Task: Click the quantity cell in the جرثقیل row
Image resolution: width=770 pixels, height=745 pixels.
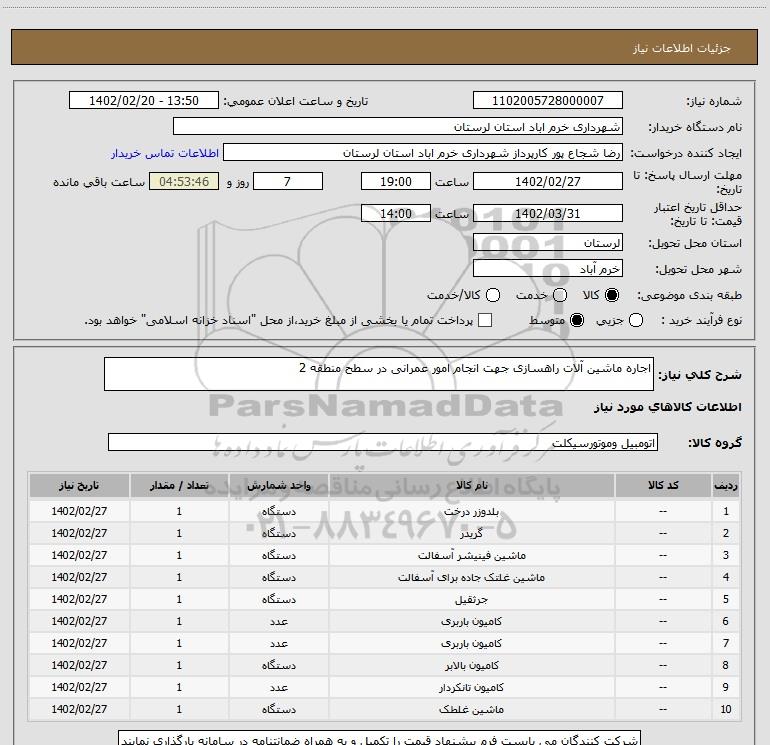Action: click(x=179, y=600)
